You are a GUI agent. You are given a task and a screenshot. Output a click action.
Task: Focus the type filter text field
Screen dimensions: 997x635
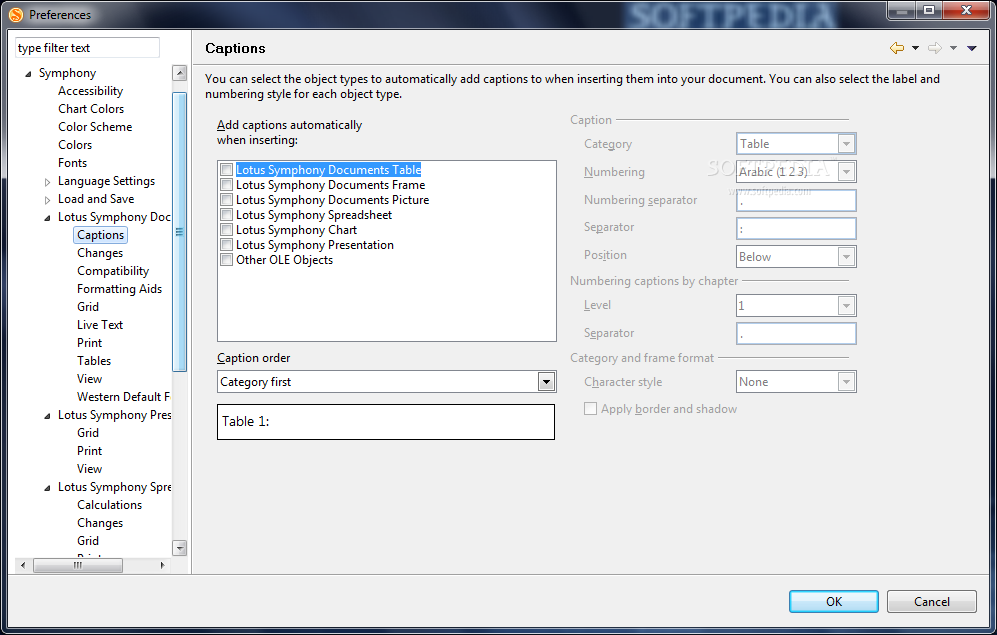click(87, 48)
